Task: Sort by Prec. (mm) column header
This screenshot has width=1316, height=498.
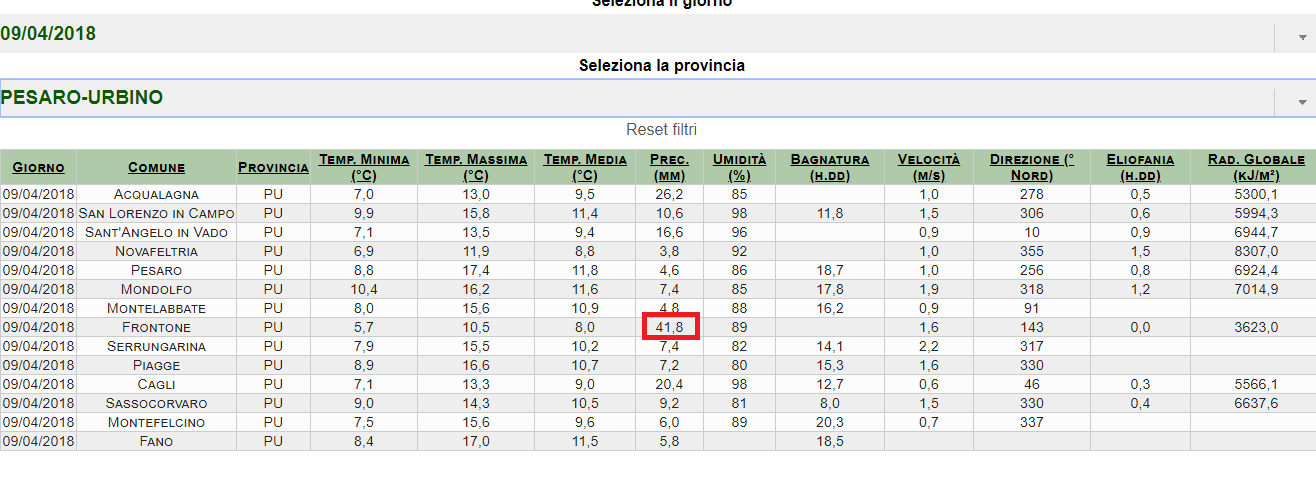Action: tap(669, 167)
